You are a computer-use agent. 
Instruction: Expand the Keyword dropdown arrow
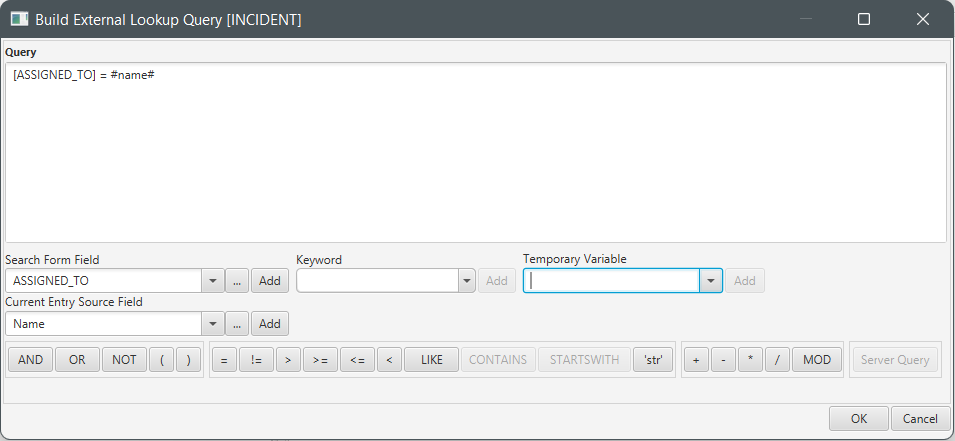point(467,281)
